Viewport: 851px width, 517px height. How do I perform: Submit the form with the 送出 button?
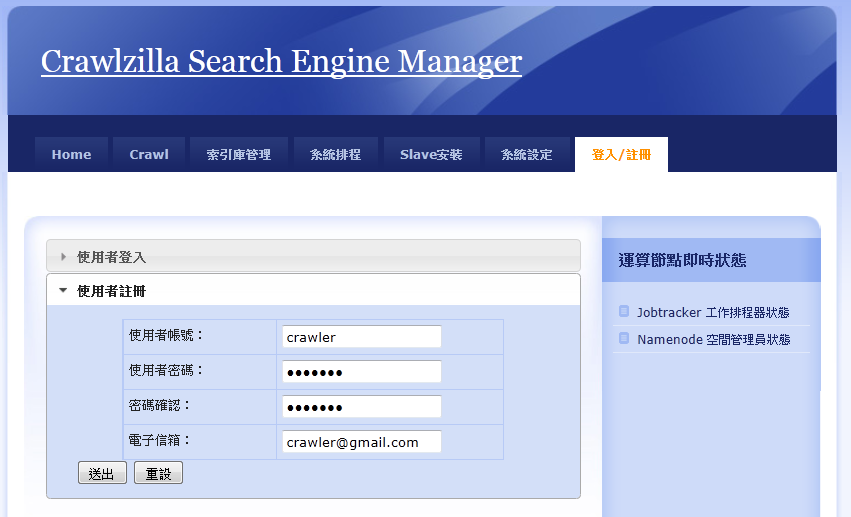[102, 473]
